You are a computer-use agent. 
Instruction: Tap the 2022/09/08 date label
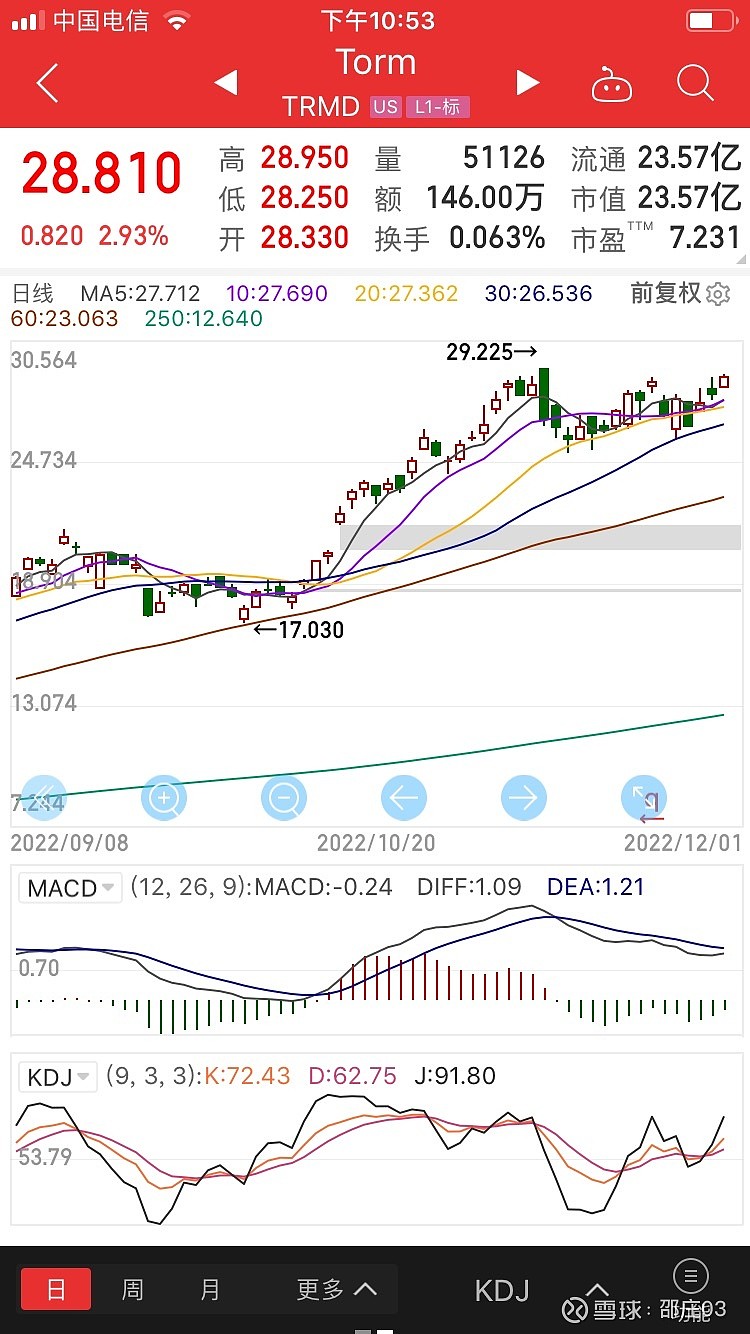coord(69,843)
